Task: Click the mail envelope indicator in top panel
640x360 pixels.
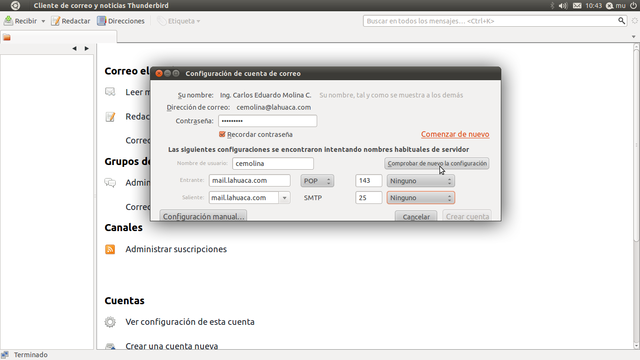Action: [577, 5]
